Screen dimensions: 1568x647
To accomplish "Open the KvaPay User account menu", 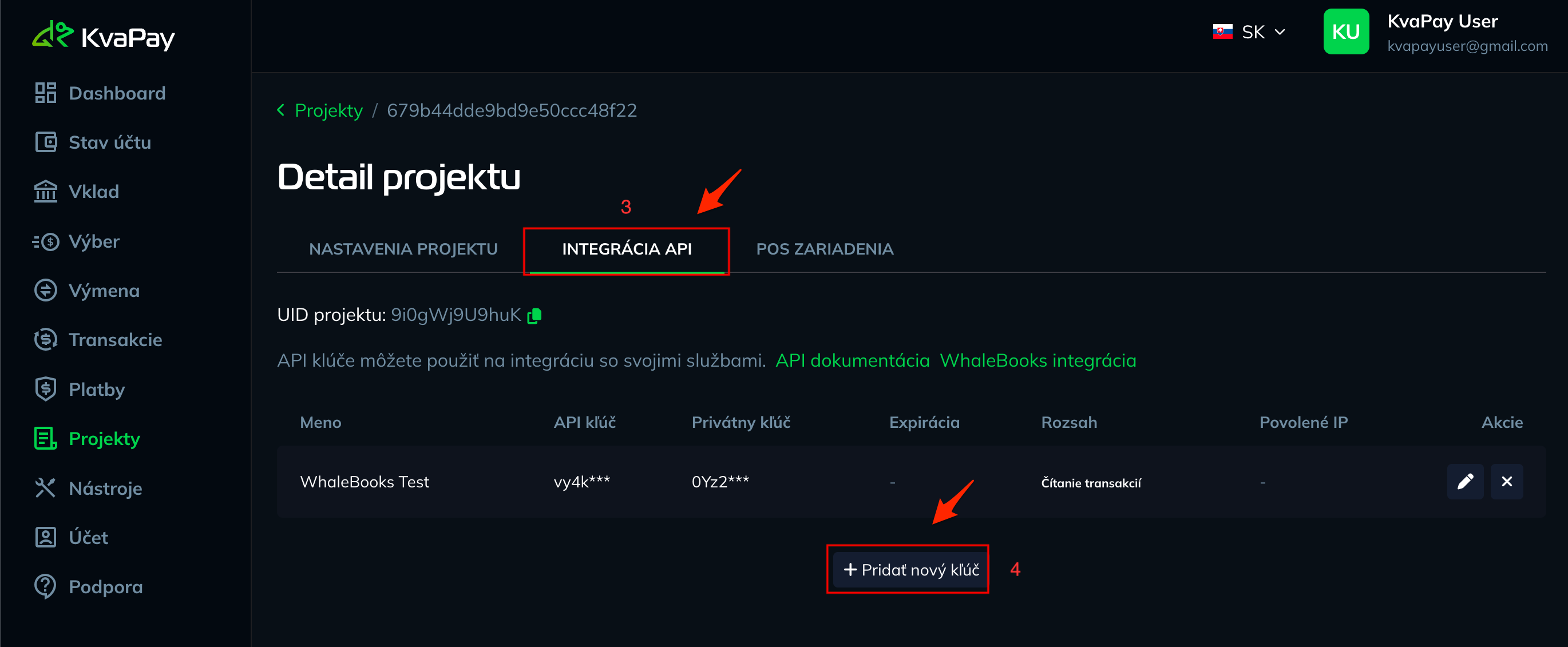I will (x=1435, y=32).
